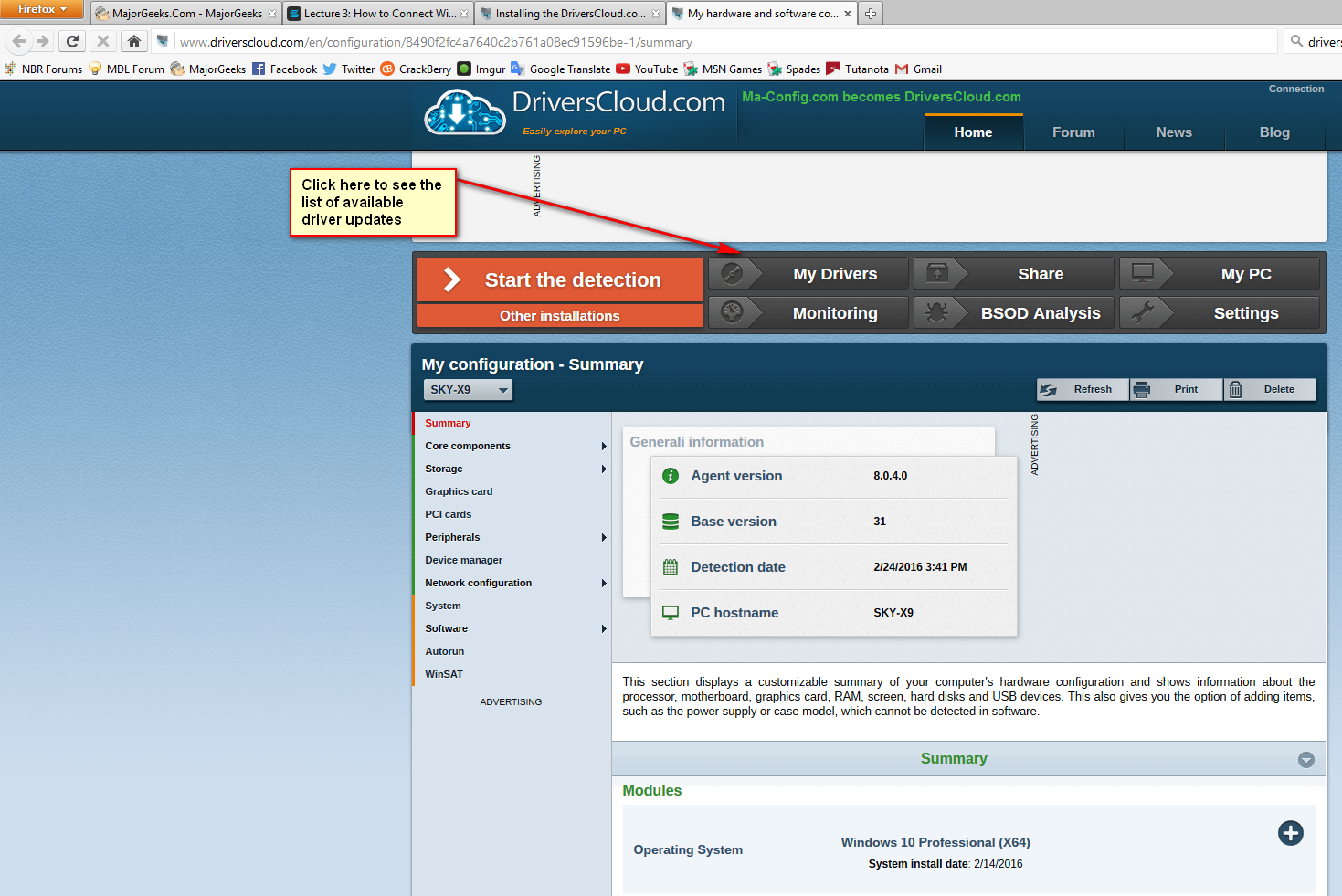The height and width of the screenshot is (896, 1342).
Task: Click the My PC monitor icon
Action: (x=1143, y=273)
